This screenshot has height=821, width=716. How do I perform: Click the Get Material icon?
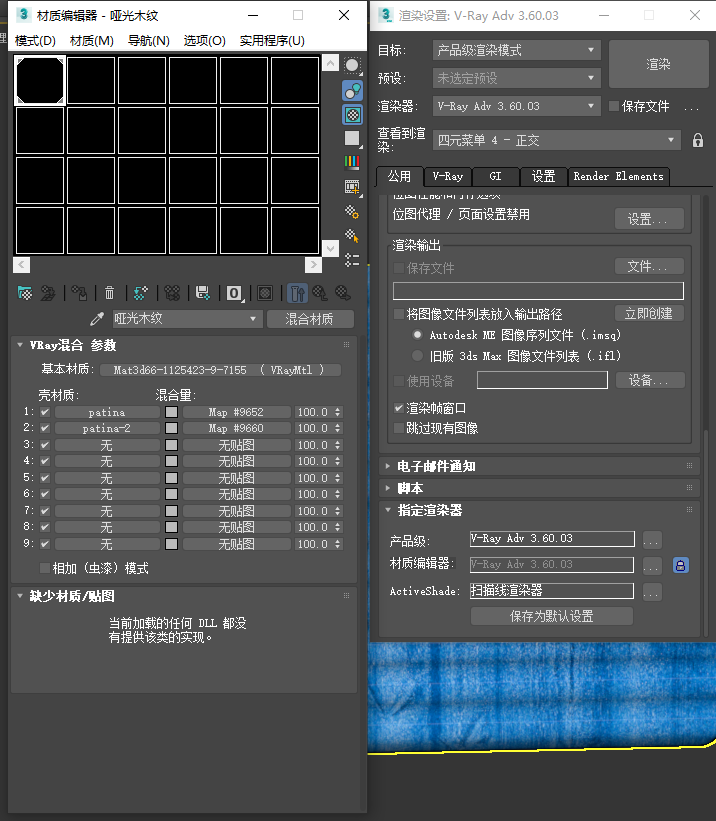[25, 293]
